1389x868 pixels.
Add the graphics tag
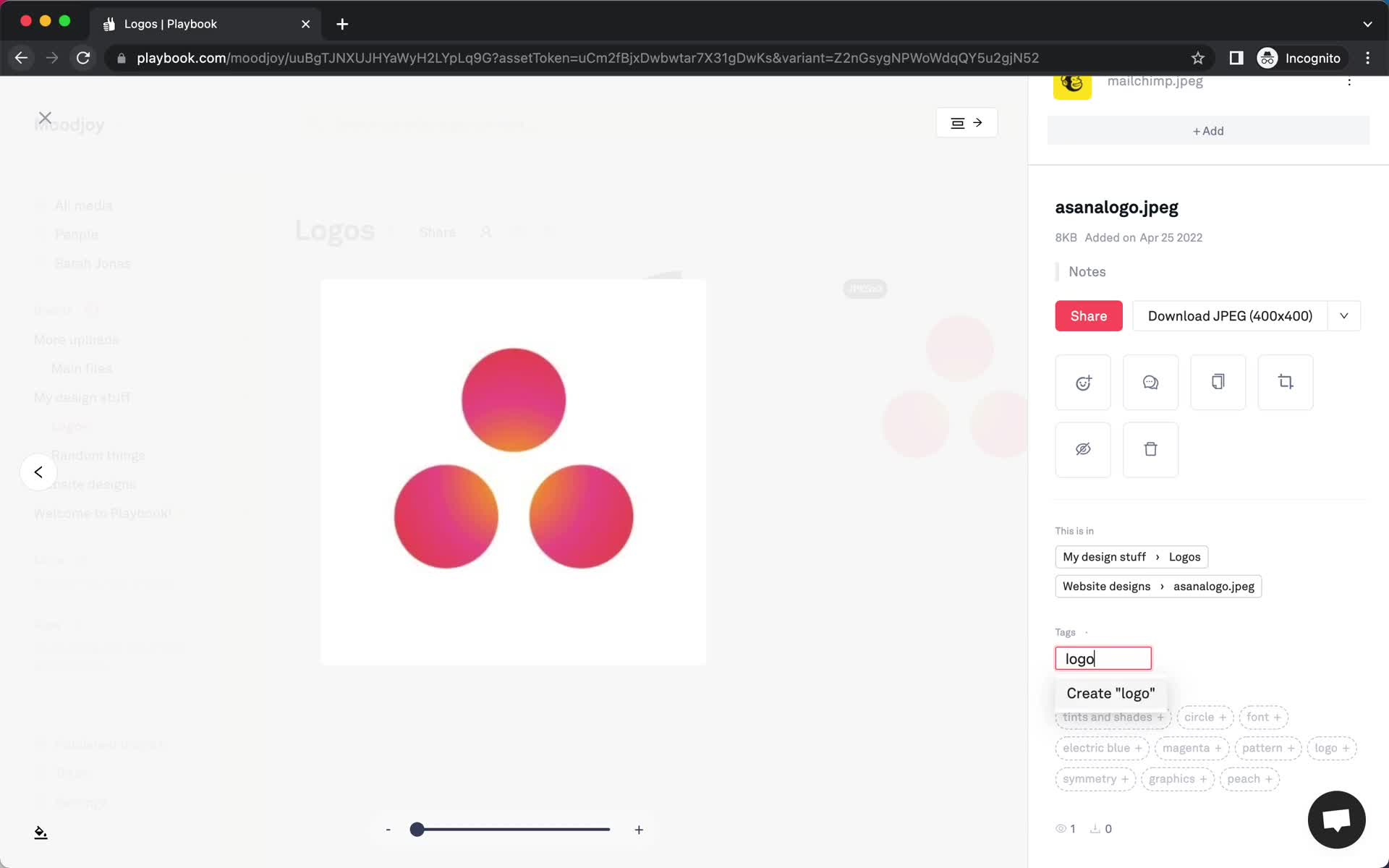(x=1178, y=779)
